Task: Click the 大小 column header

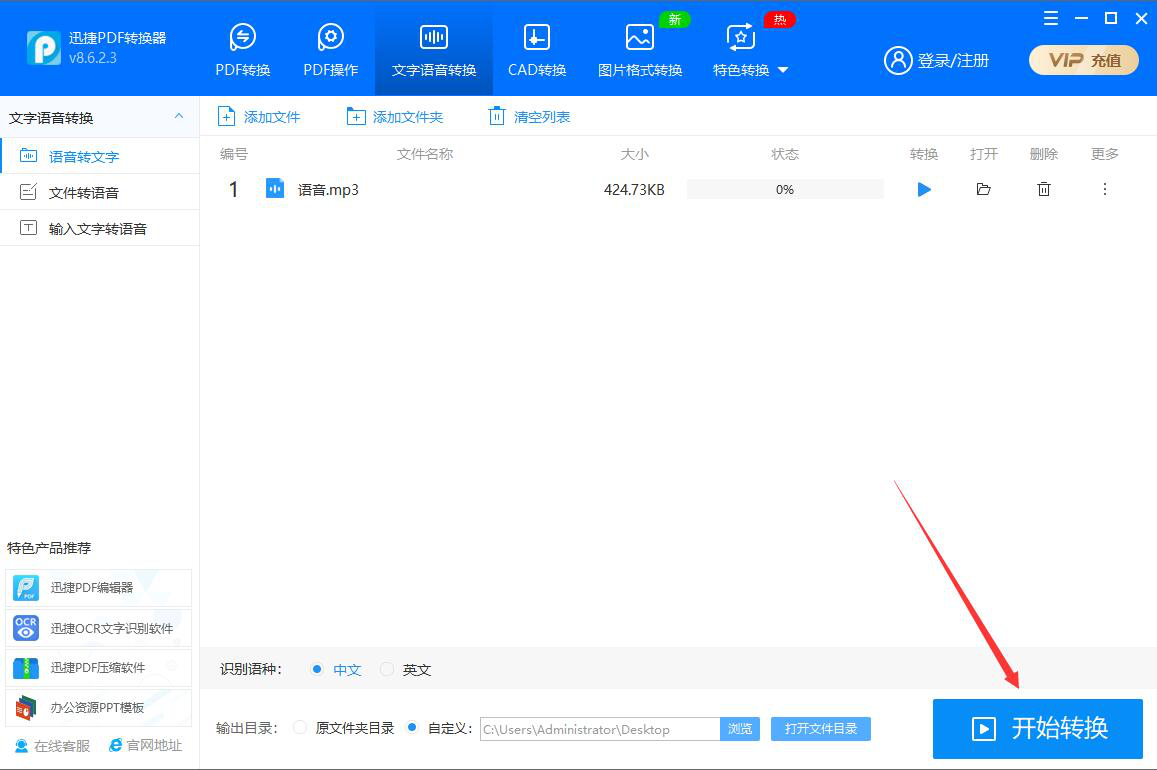Action: (x=634, y=154)
